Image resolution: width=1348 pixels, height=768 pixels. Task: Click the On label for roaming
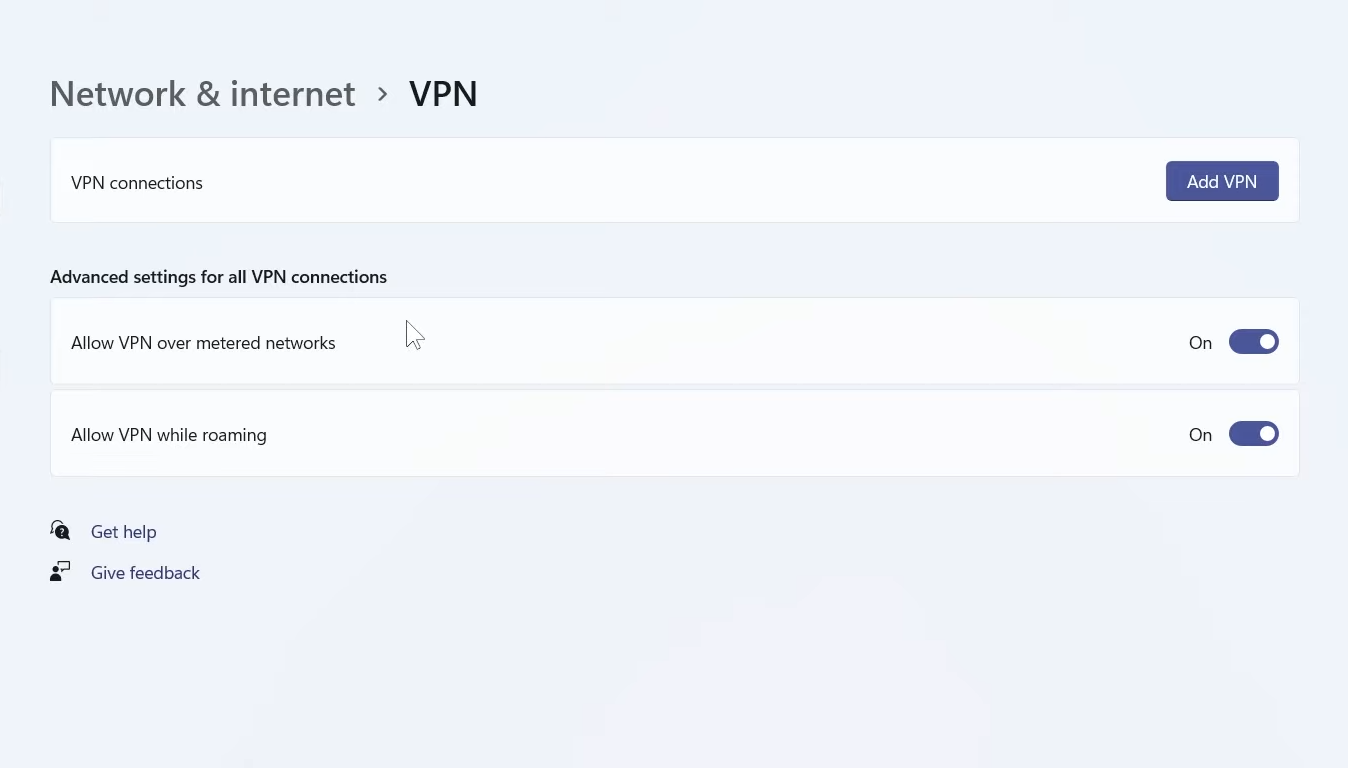1200,435
